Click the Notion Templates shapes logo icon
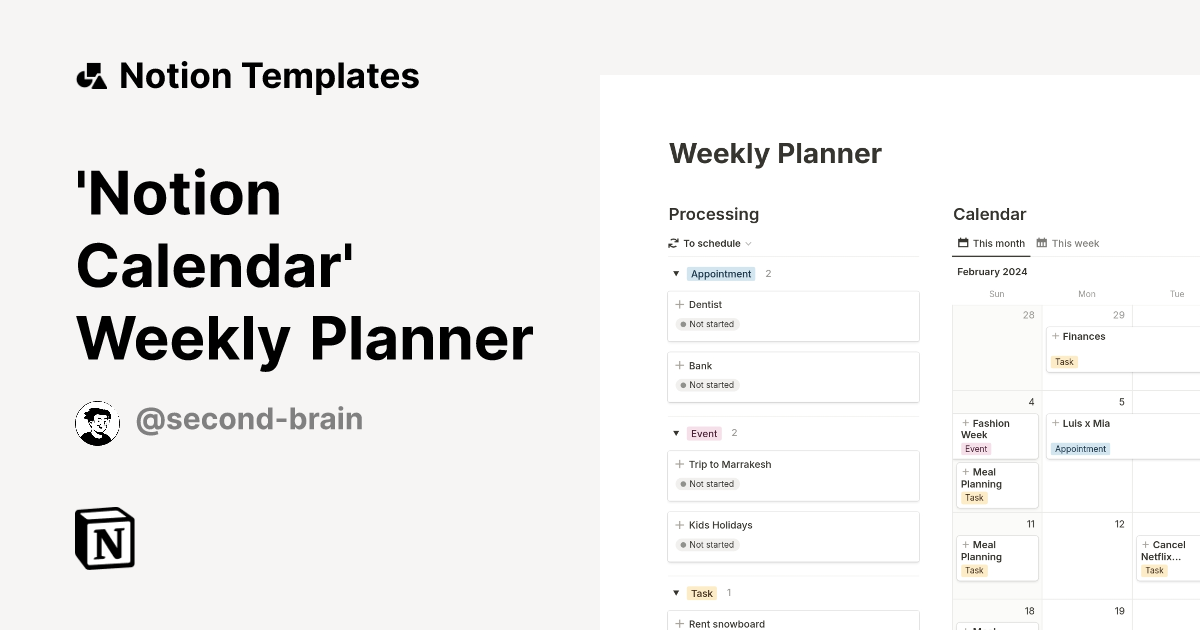1200x630 pixels. point(91,76)
